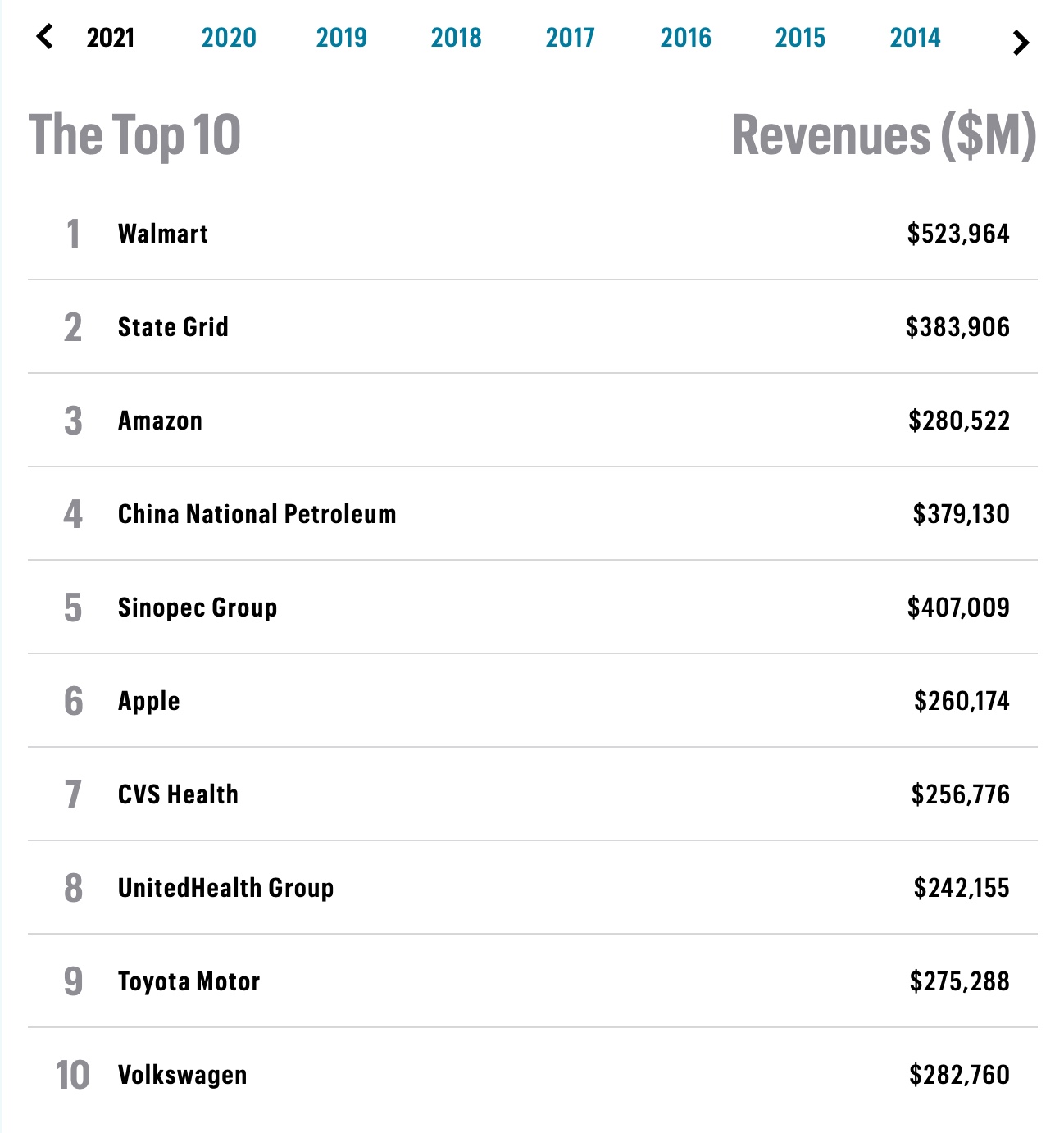Select China National Petroleum row
1064x1133 pixels.
pos(257,514)
